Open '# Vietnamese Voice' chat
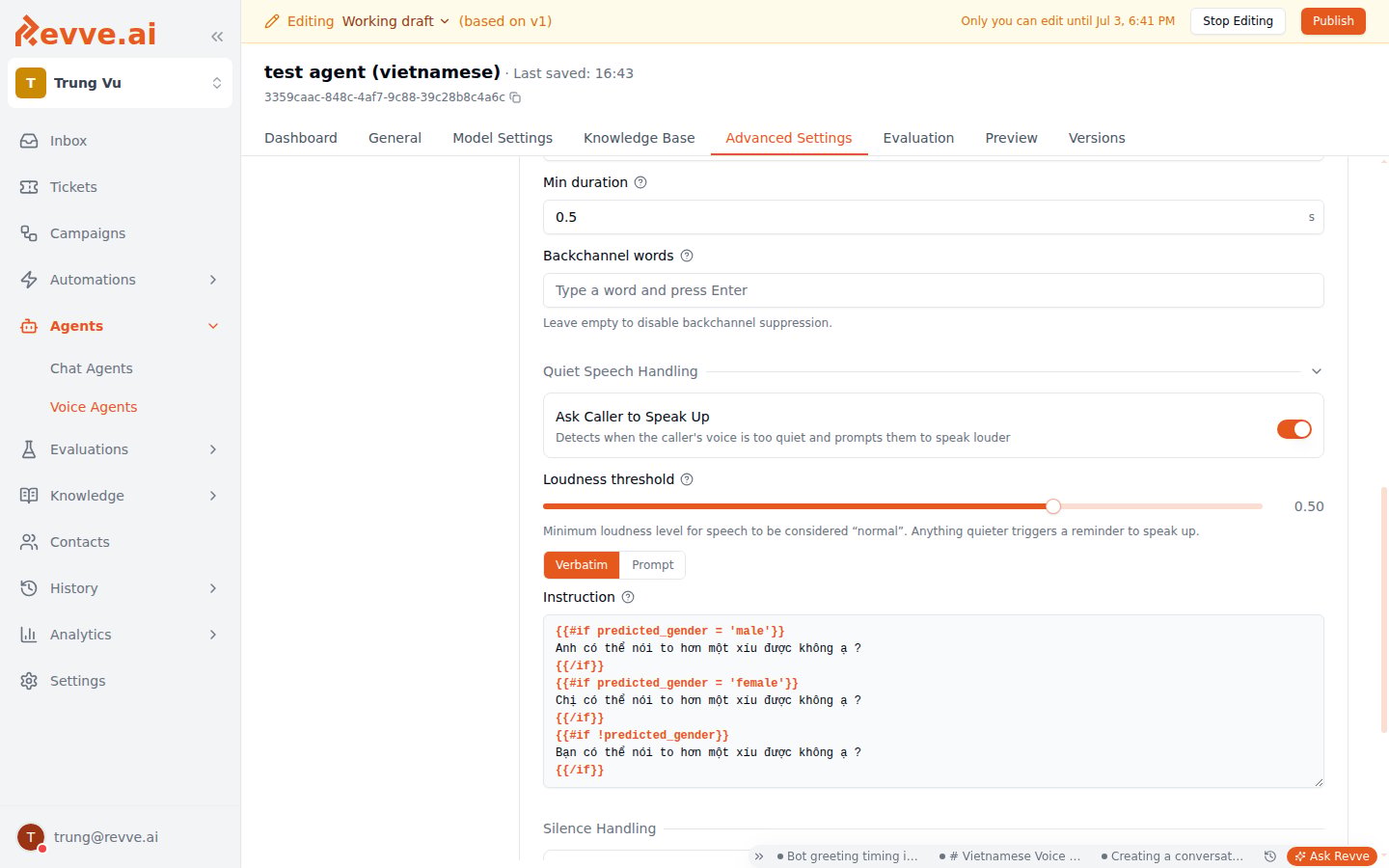This screenshot has width=1389, height=868. (1009, 856)
